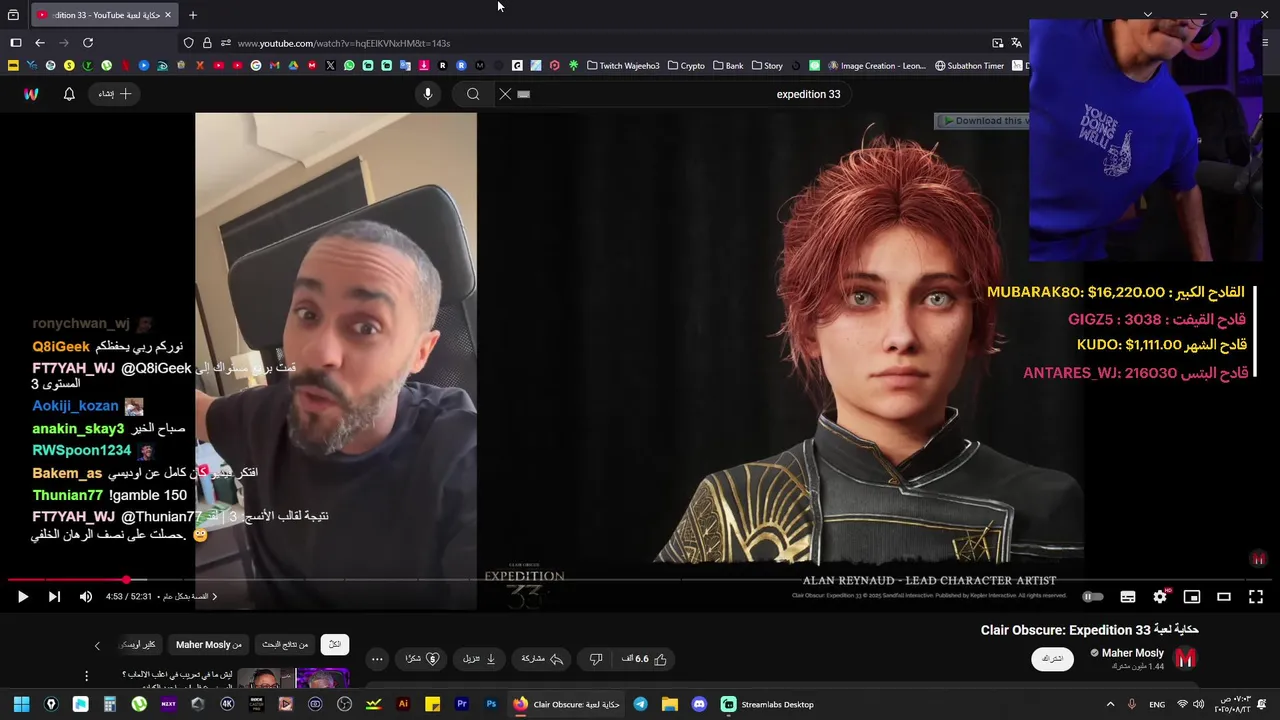
Task: Click the Create (إنشاء) button
Action: (x=115, y=94)
